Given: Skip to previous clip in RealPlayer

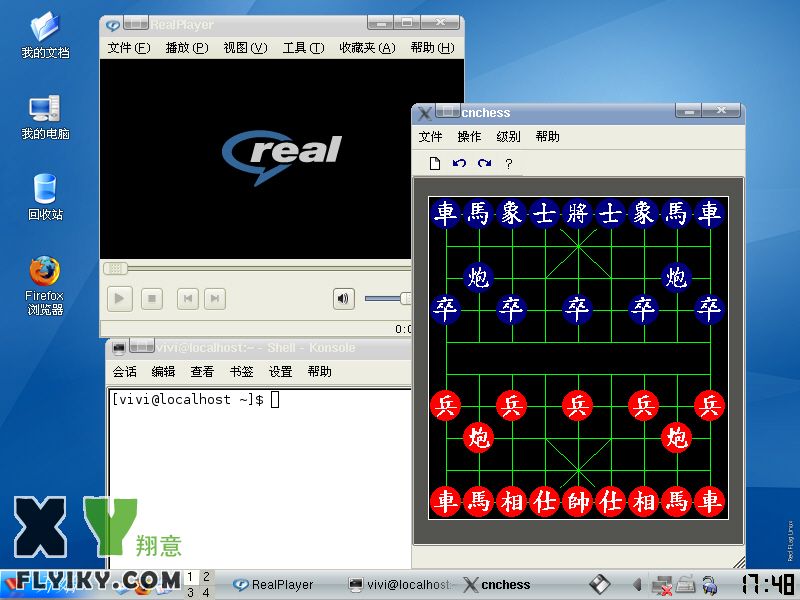Looking at the screenshot, I should [x=188, y=298].
